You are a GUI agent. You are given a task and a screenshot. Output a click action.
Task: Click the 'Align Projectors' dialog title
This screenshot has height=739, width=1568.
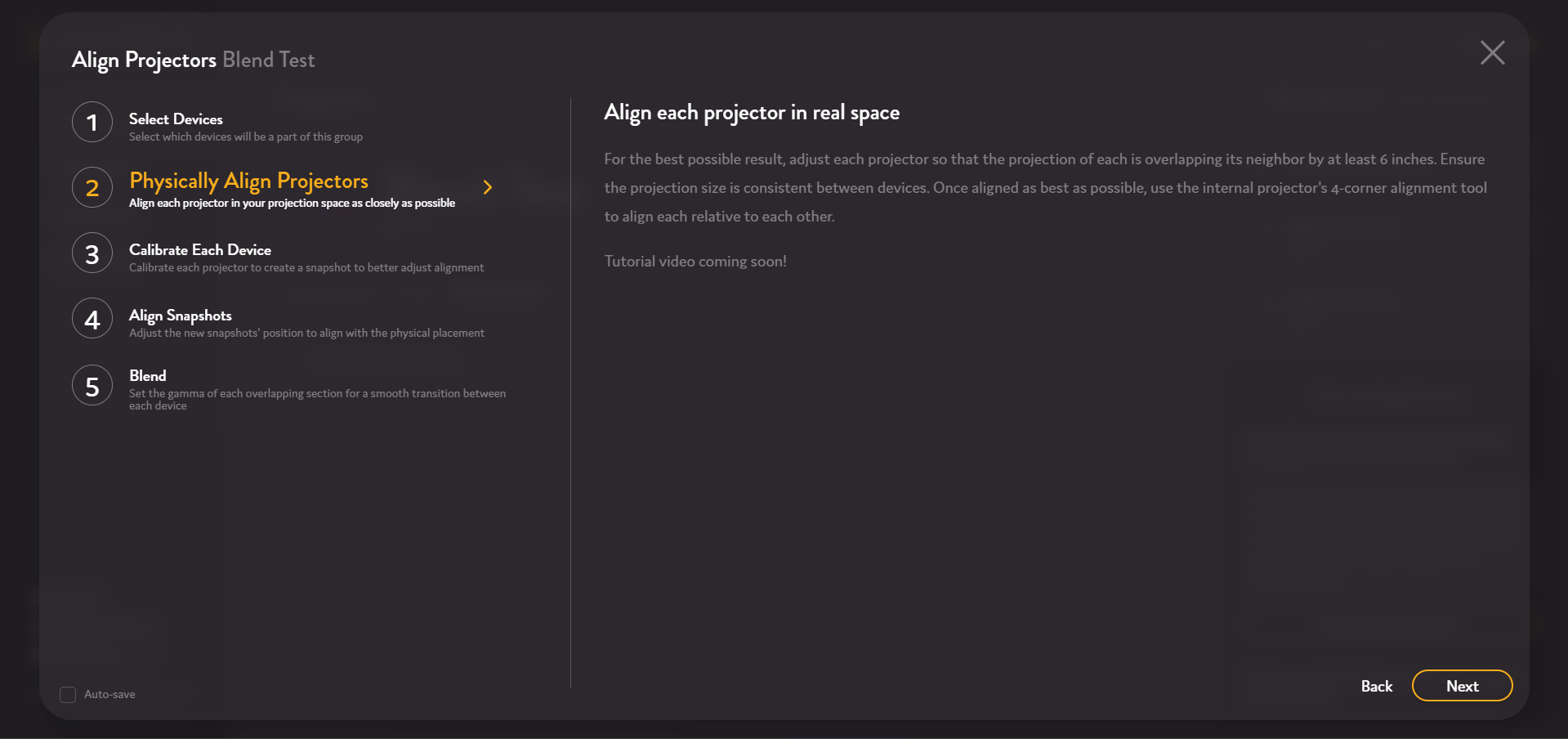pyautogui.click(x=144, y=60)
